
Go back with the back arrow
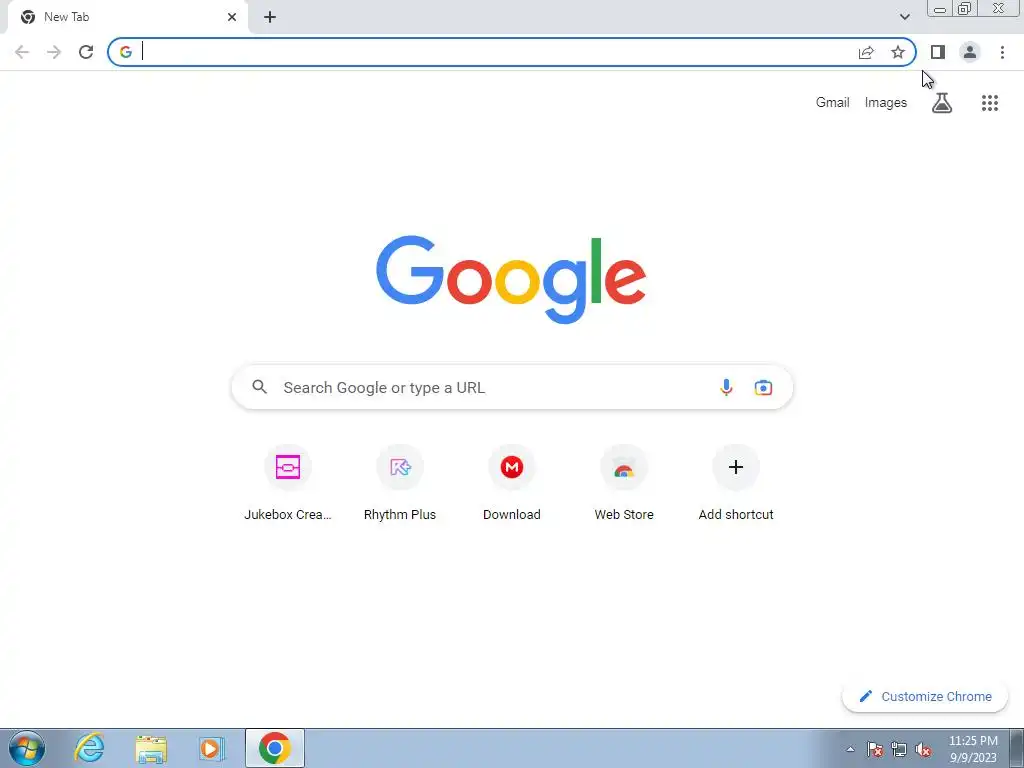pos(22,52)
